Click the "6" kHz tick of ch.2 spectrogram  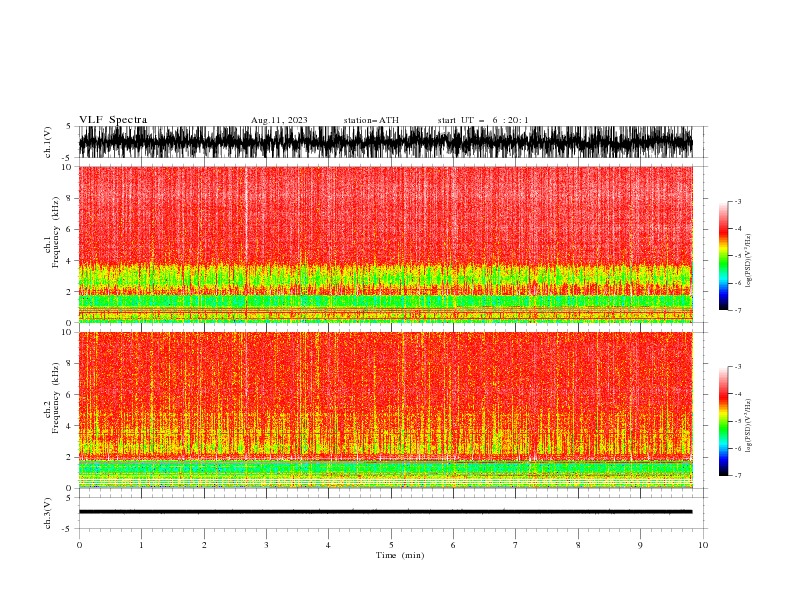69,395
